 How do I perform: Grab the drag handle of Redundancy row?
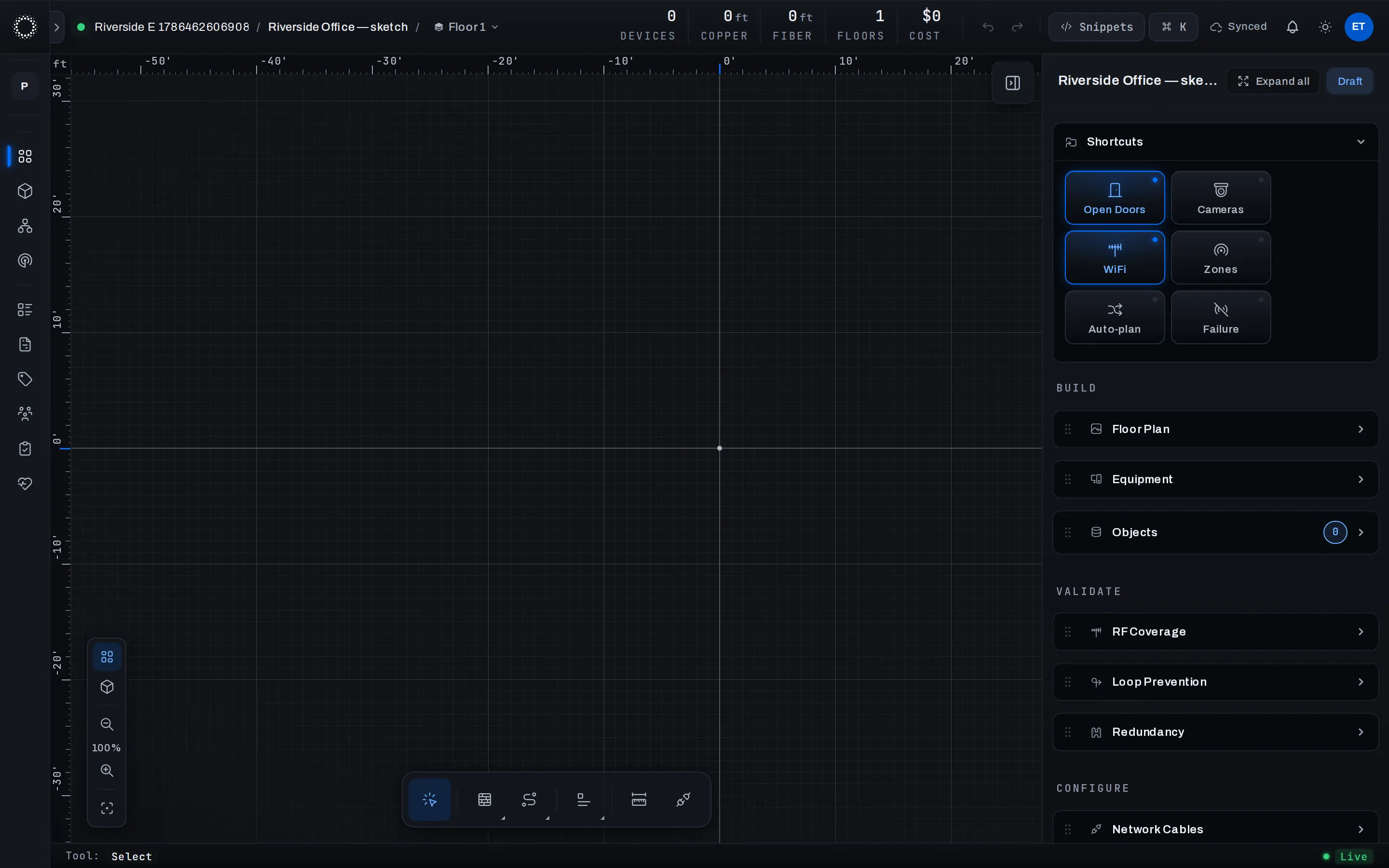tap(1068, 732)
